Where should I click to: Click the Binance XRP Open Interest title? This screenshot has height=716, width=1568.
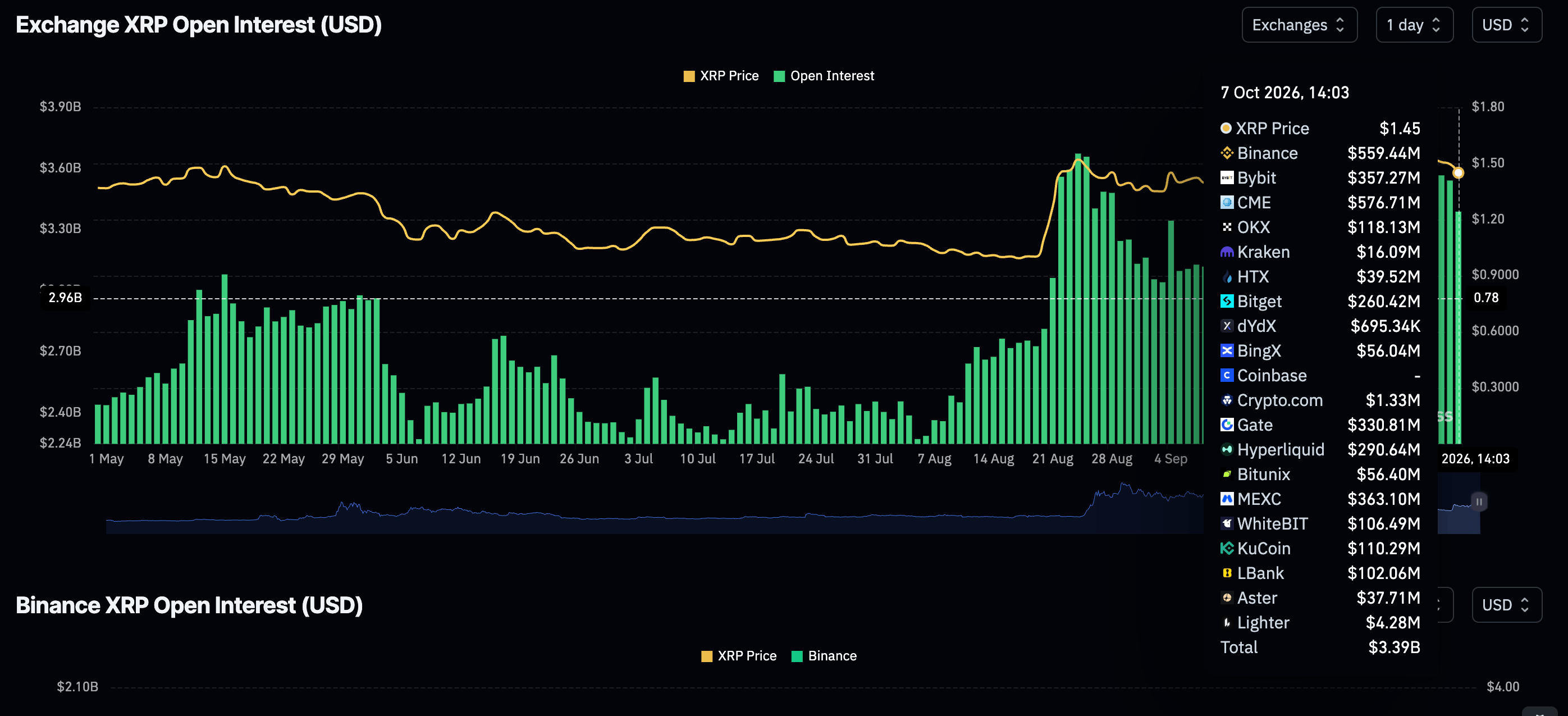tap(189, 605)
